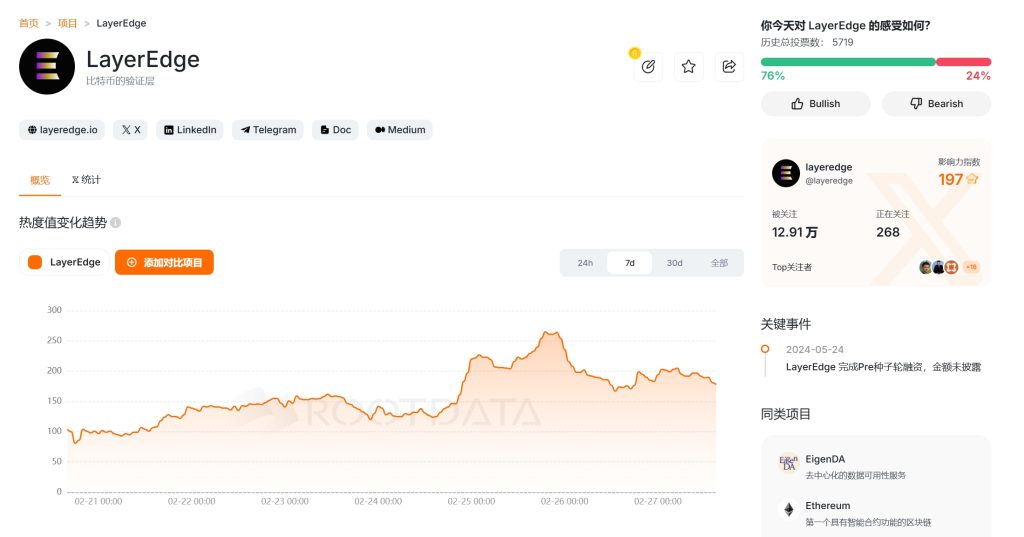This screenshot has width=1024, height=537.
Task: Show info tooltip for 热度值变化趋势
Action: click(116, 223)
